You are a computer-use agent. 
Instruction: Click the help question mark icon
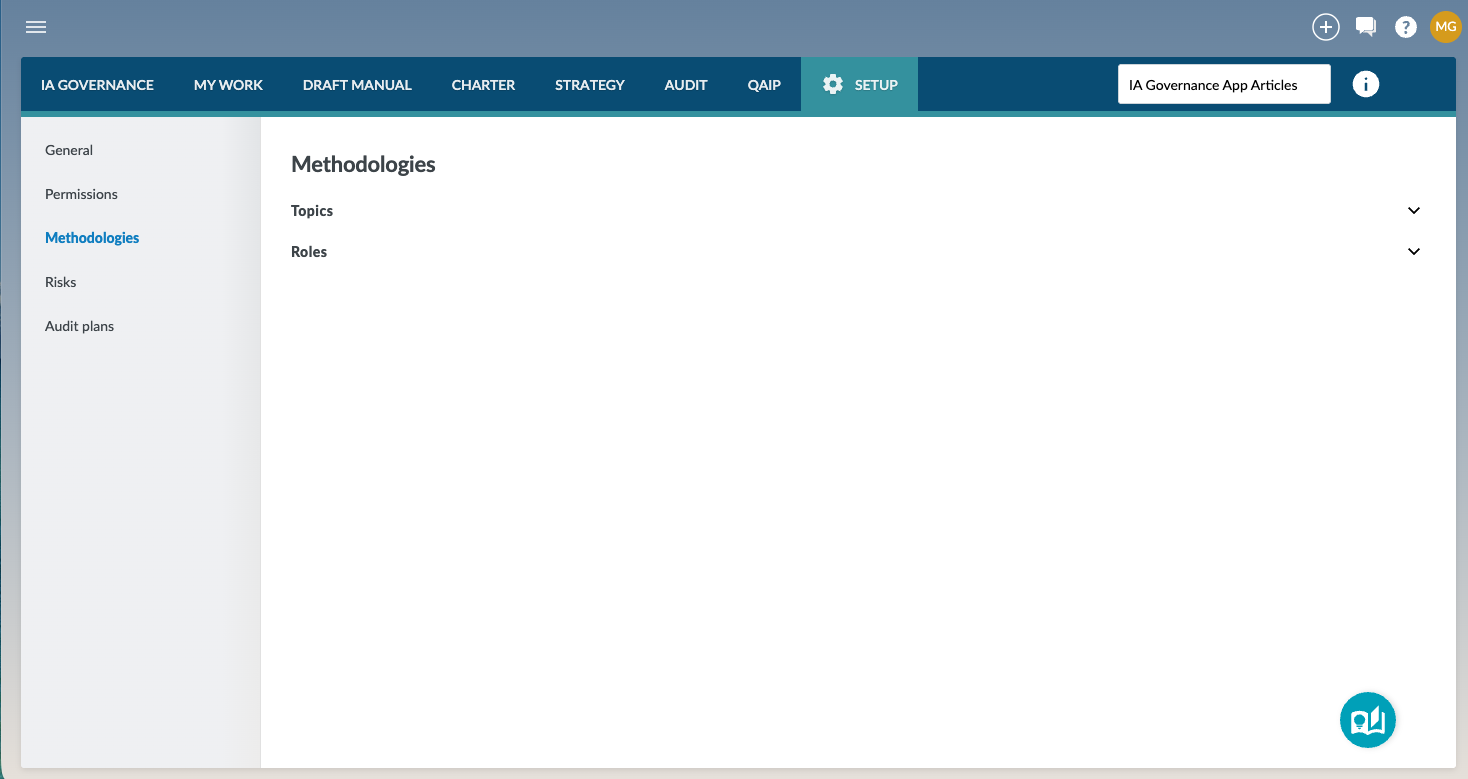click(1405, 28)
